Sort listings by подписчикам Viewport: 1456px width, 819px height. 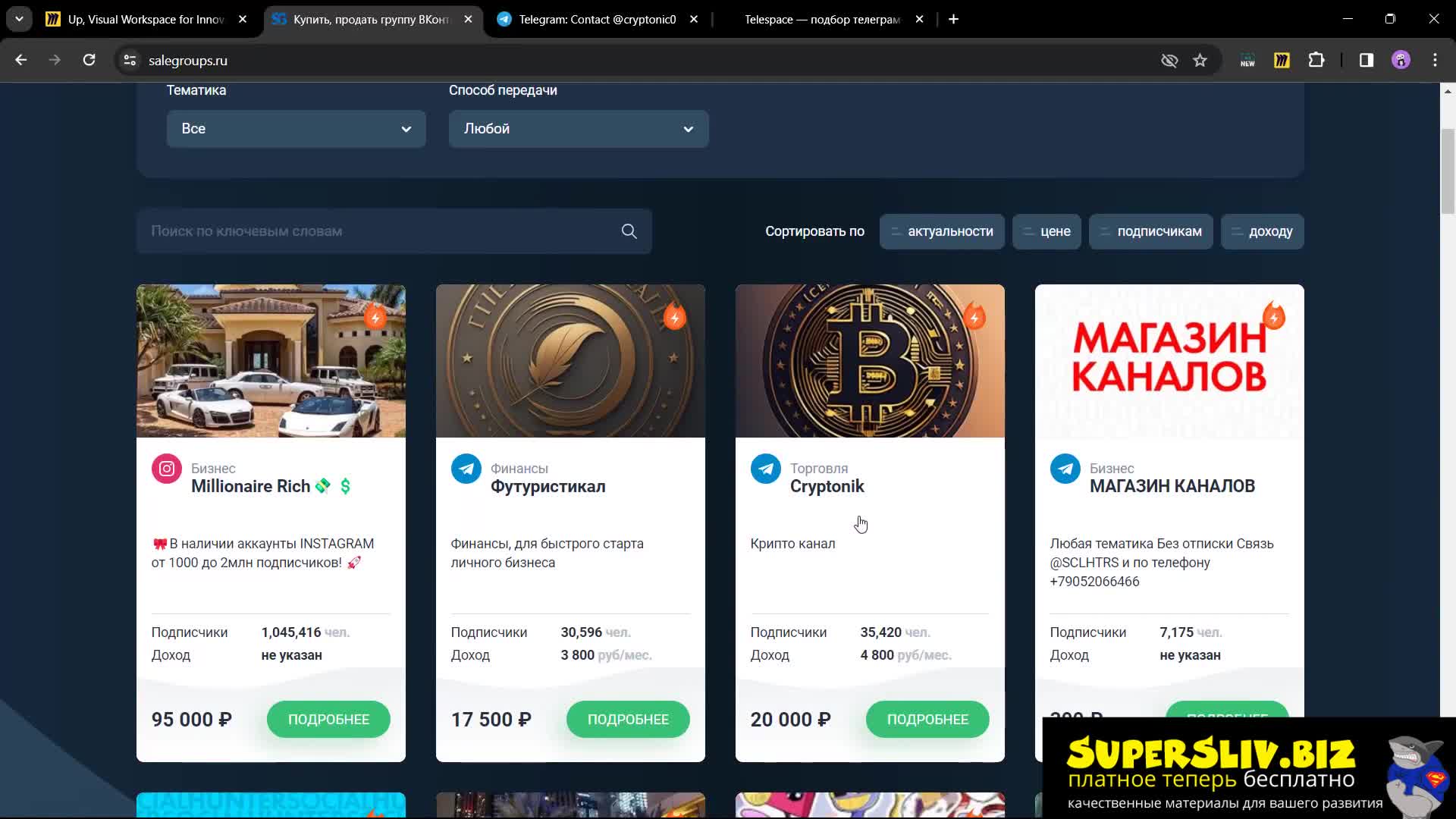click(x=1151, y=231)
